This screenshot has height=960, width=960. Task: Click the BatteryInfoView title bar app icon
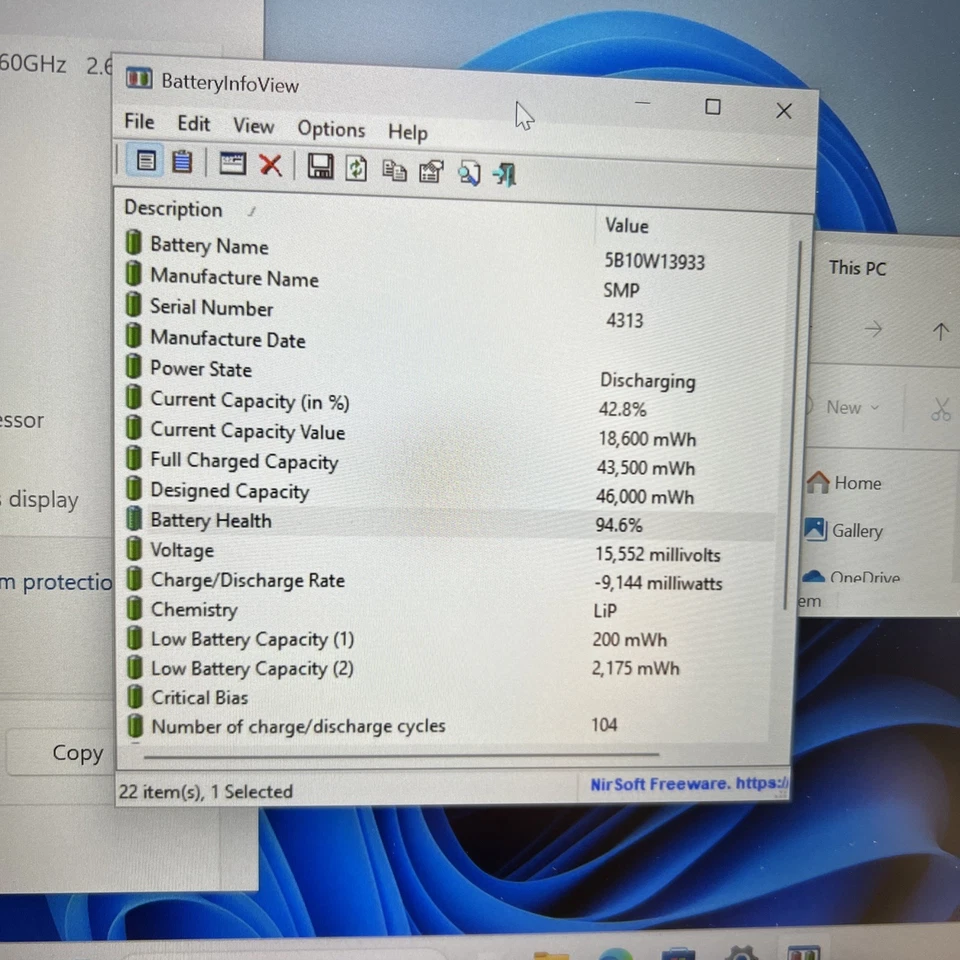point(138,78)
